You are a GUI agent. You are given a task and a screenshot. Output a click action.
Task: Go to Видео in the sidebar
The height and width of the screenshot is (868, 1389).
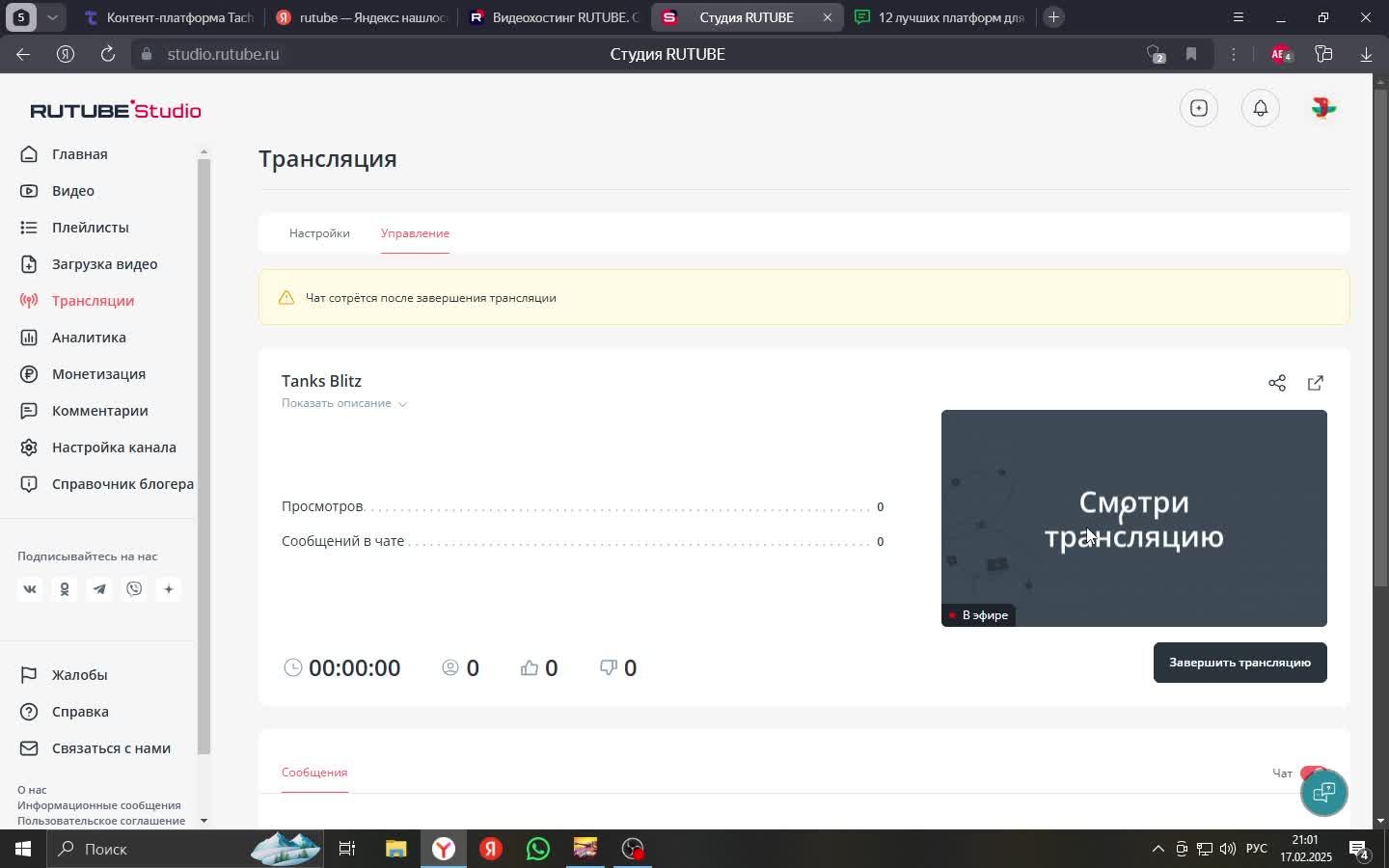[58, 191]
